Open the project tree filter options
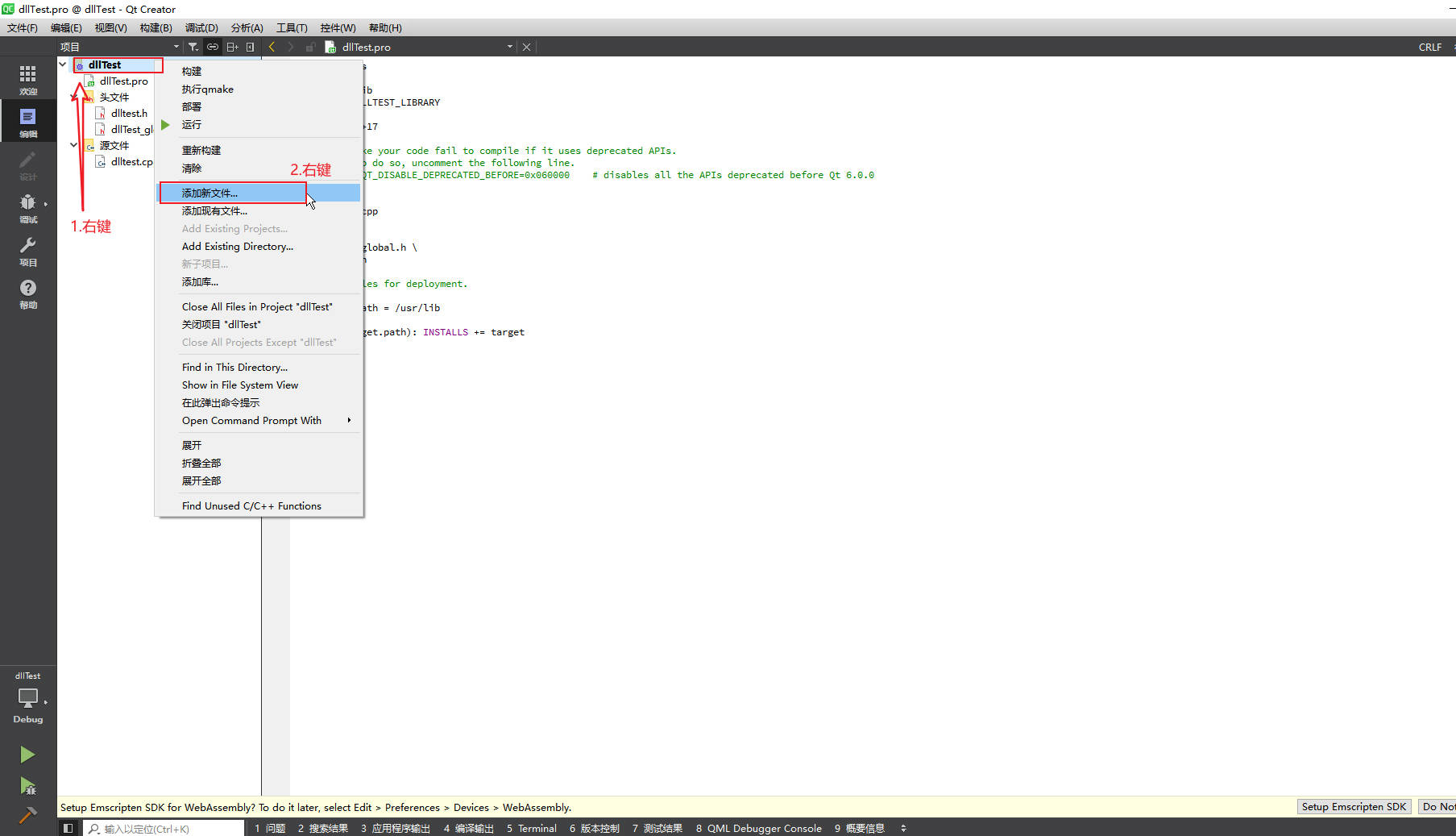1456x836 pixels. 193,47
